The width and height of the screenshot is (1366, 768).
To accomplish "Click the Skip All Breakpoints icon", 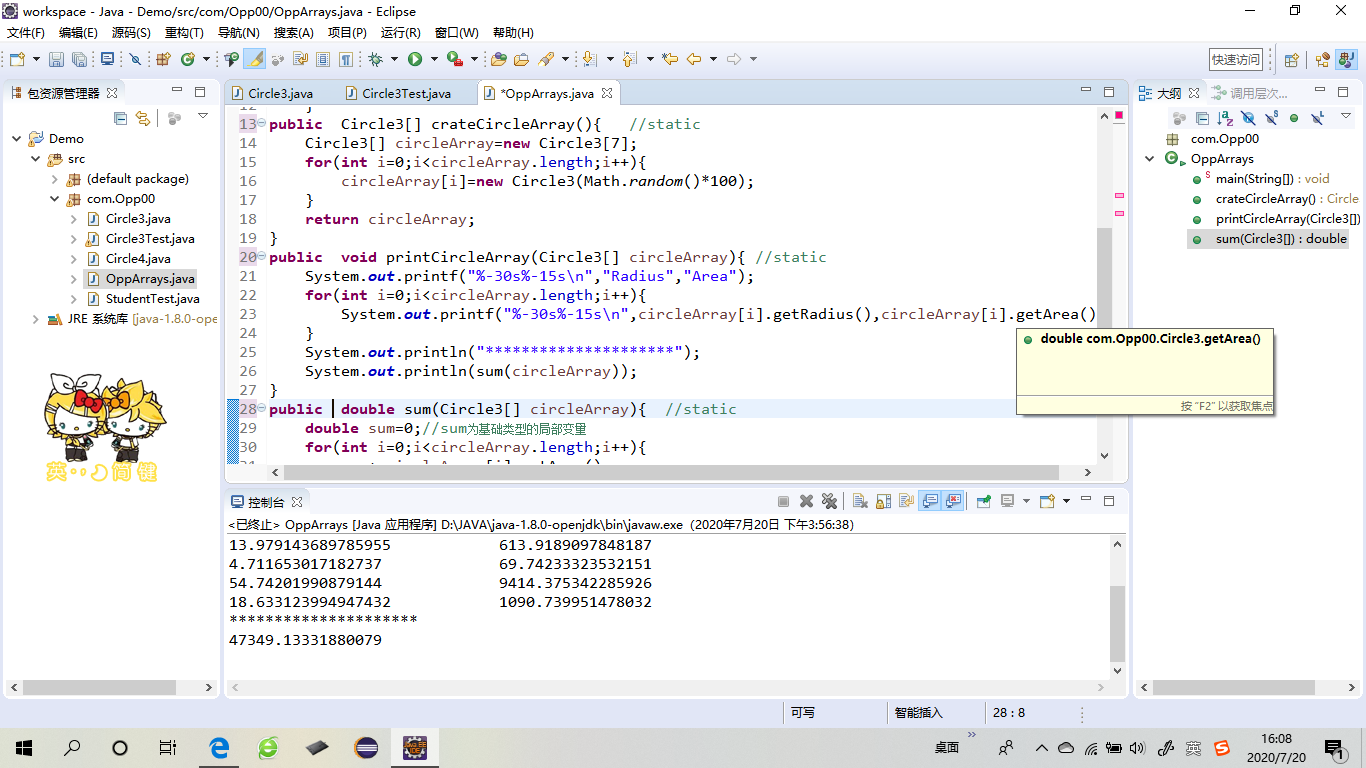I will coord(135,59).
